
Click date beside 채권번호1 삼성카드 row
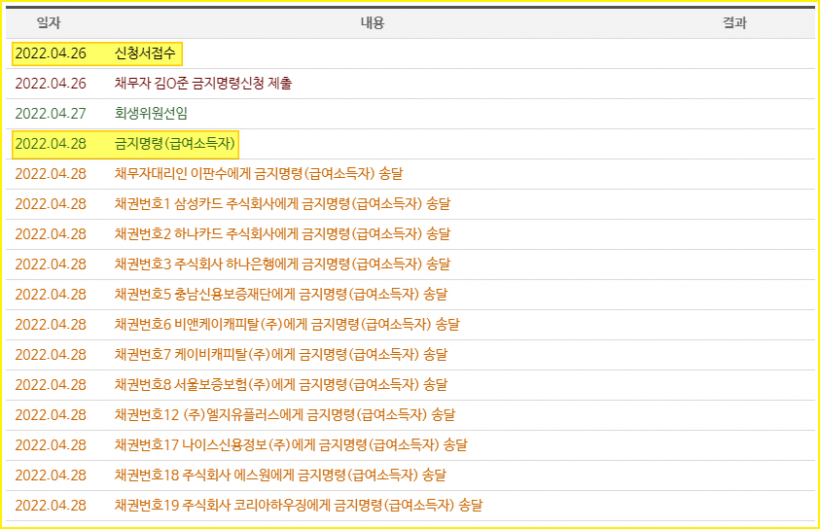[51, 204]
